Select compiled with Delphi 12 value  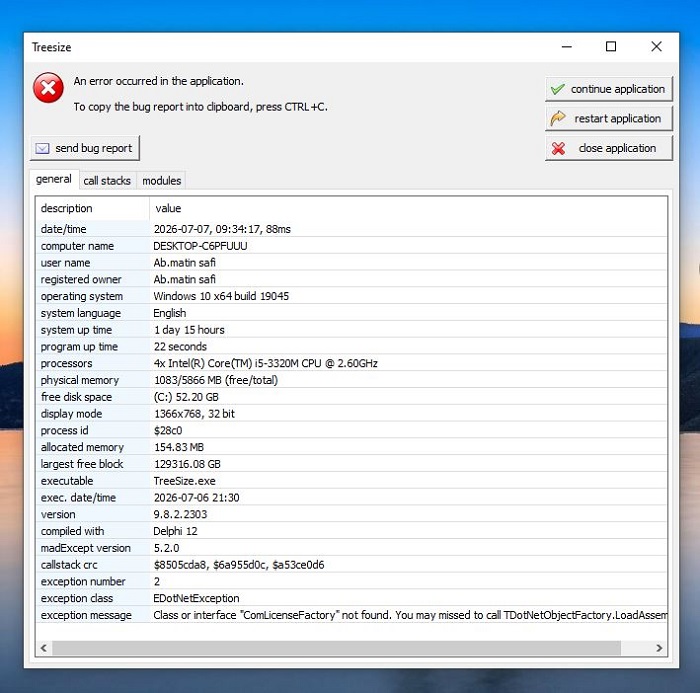[175, 531]
